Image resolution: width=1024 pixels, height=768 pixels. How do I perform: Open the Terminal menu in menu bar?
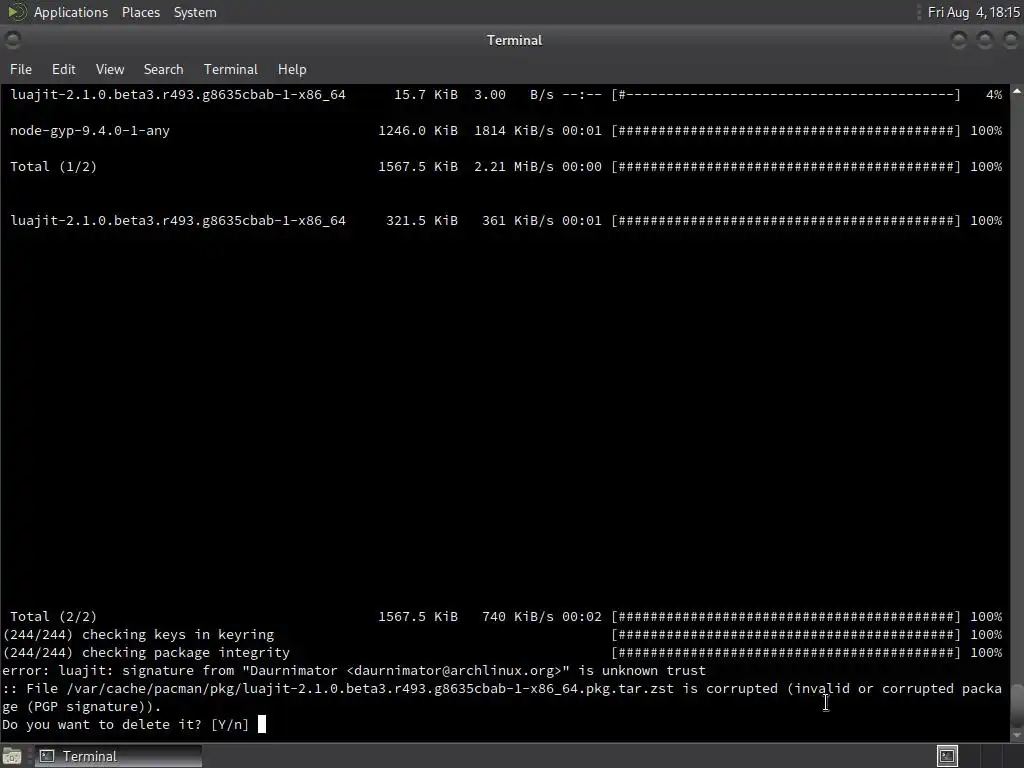tap(231, 69)
